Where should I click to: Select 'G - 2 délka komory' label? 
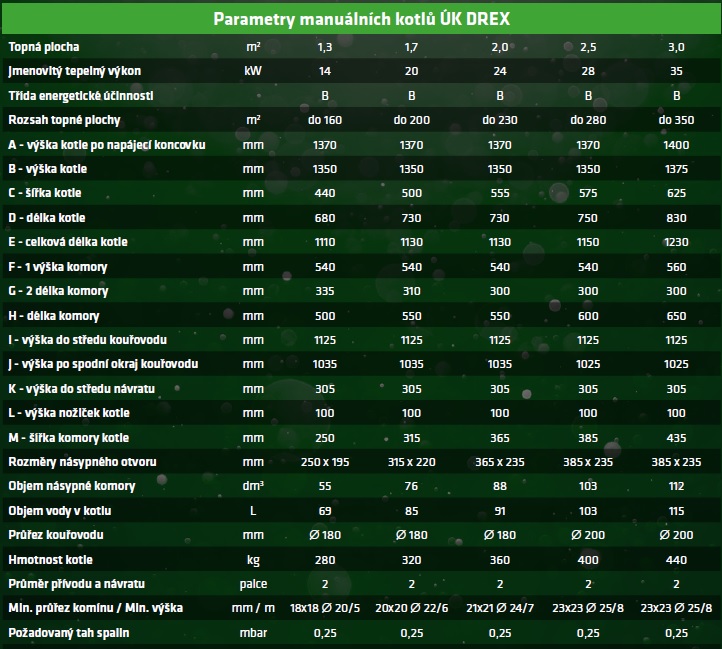[58, 291]
